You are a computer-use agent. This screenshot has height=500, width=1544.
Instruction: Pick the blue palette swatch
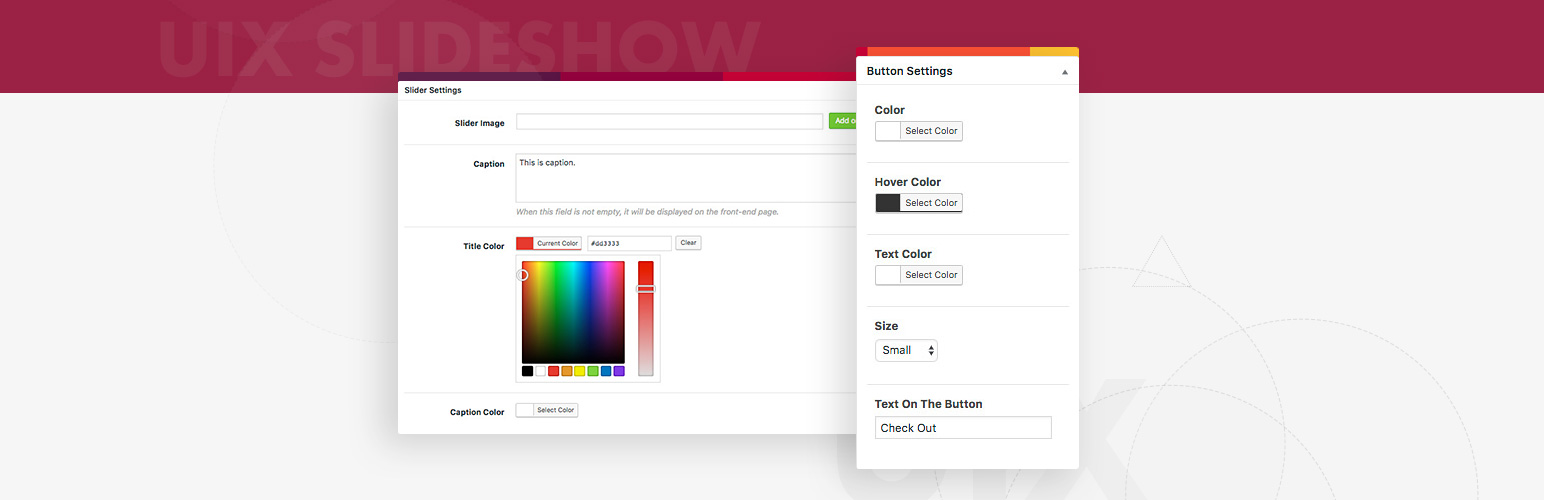click(x=606, y=371)
